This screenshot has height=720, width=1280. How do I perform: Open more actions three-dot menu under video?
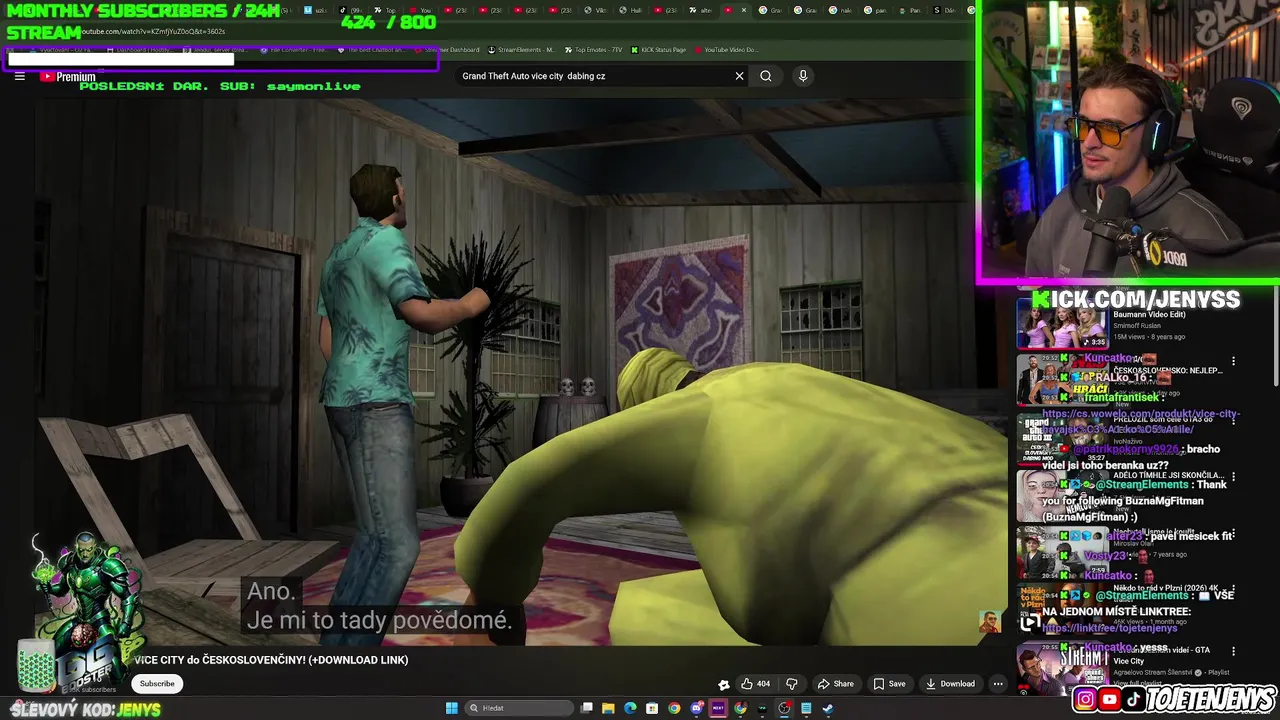(997, 684)
